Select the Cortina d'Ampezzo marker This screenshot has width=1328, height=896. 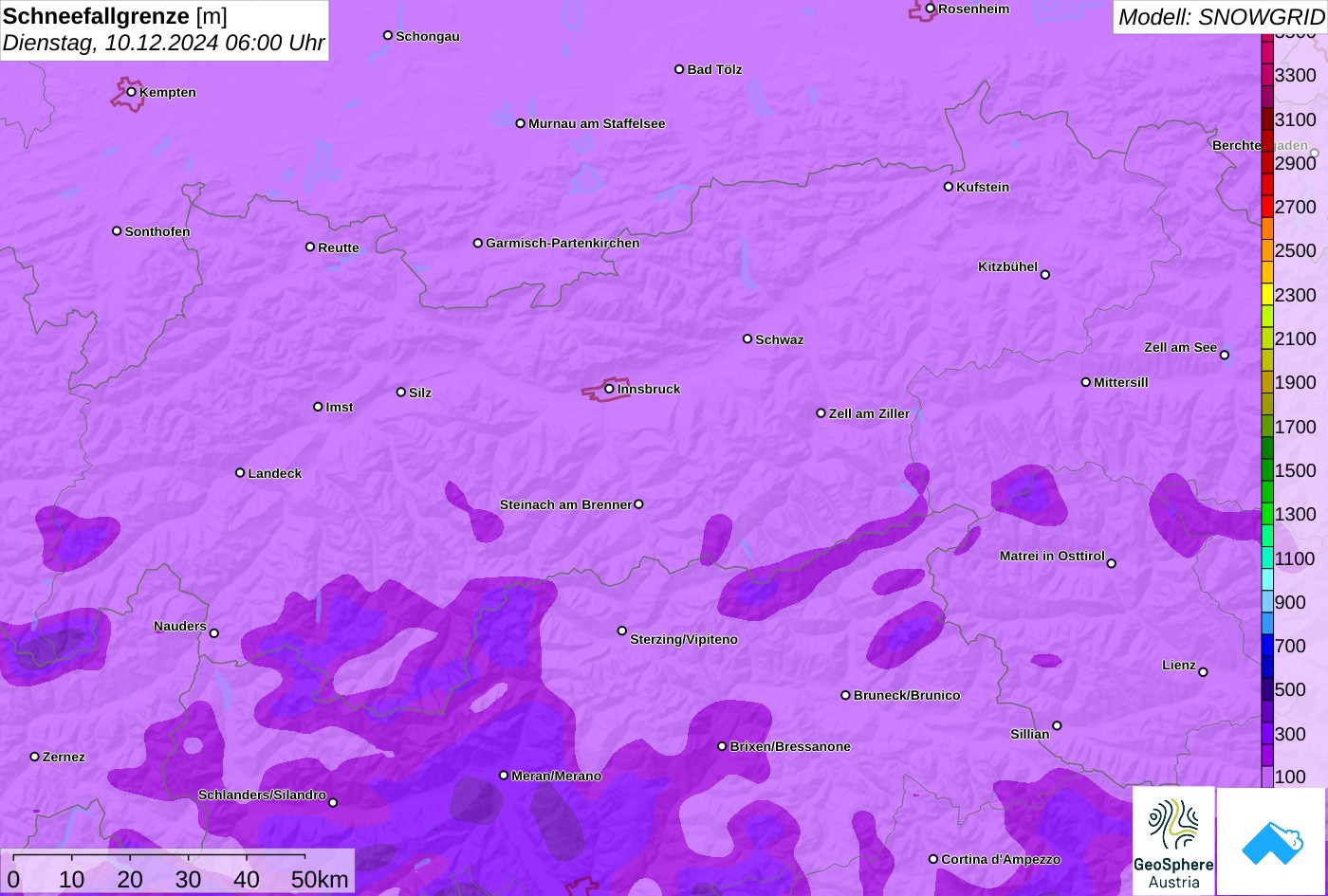[x=933, y=859]
